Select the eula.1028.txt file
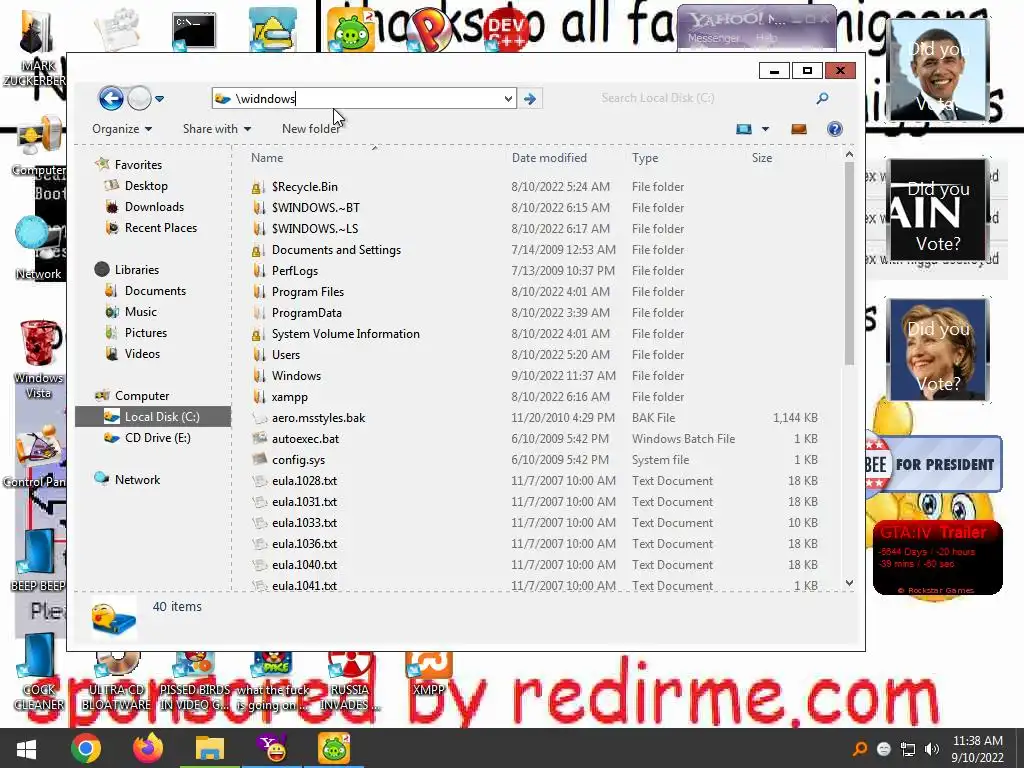1024x768 pixels. point(304,481)
